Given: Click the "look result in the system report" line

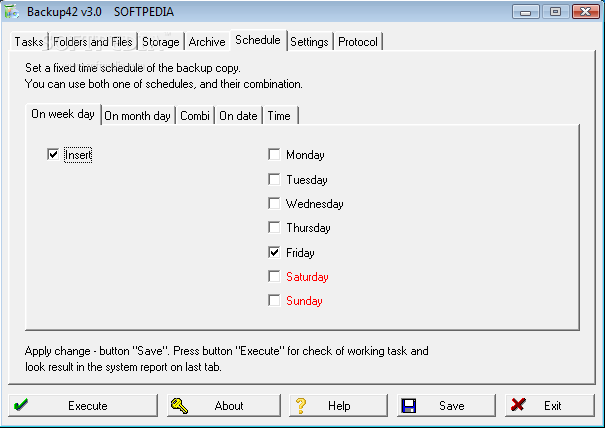Looking at the screenshot, I should (123, 367).
